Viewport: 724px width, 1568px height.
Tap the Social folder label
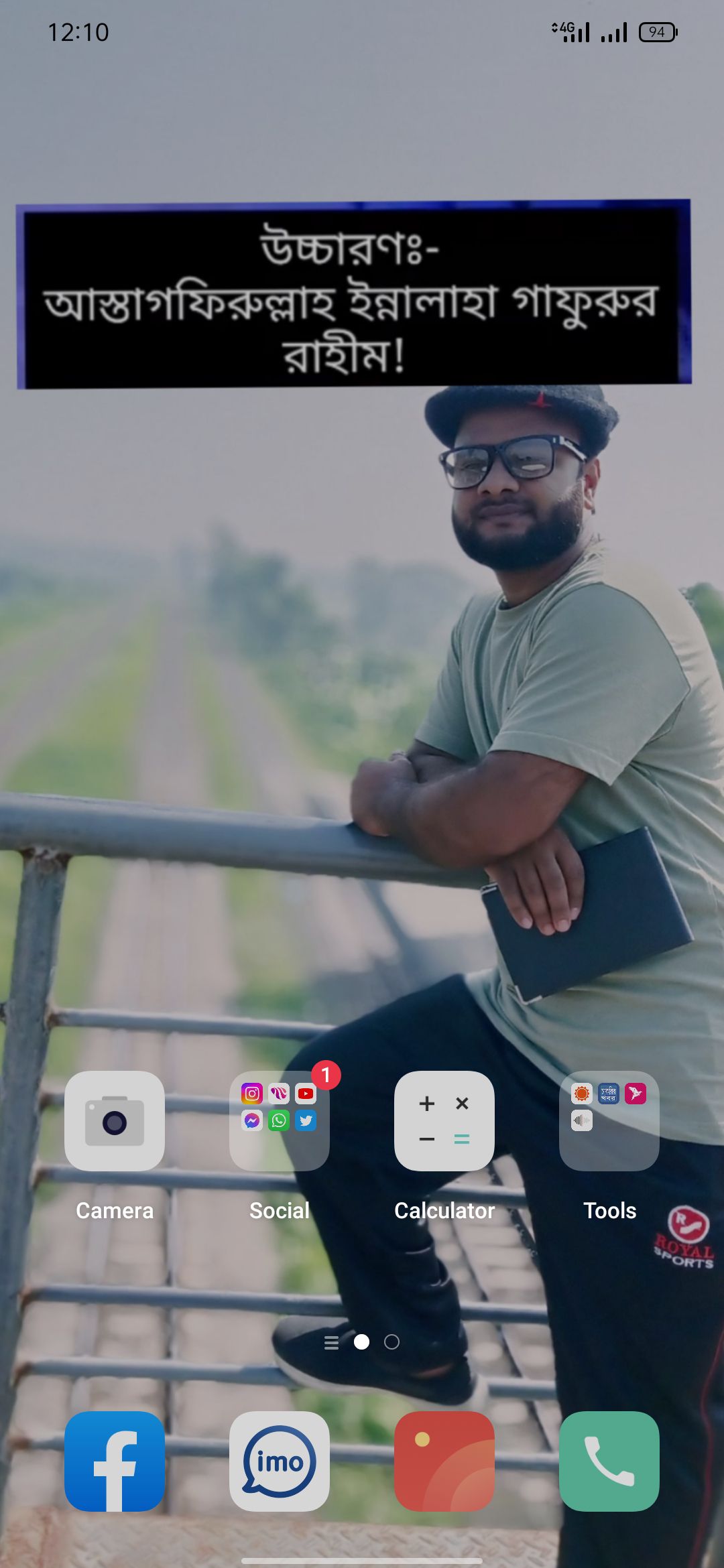[x=279, y=1210]
